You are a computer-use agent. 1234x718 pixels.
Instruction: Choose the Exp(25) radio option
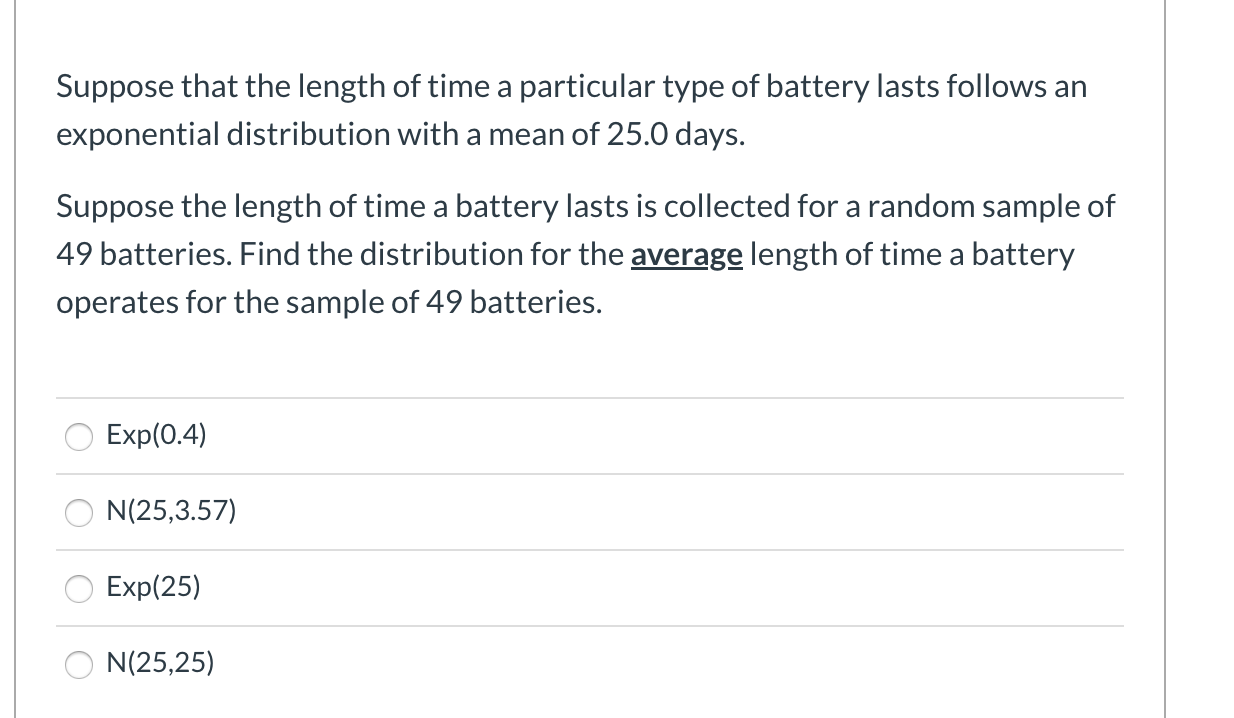(79, 589)
